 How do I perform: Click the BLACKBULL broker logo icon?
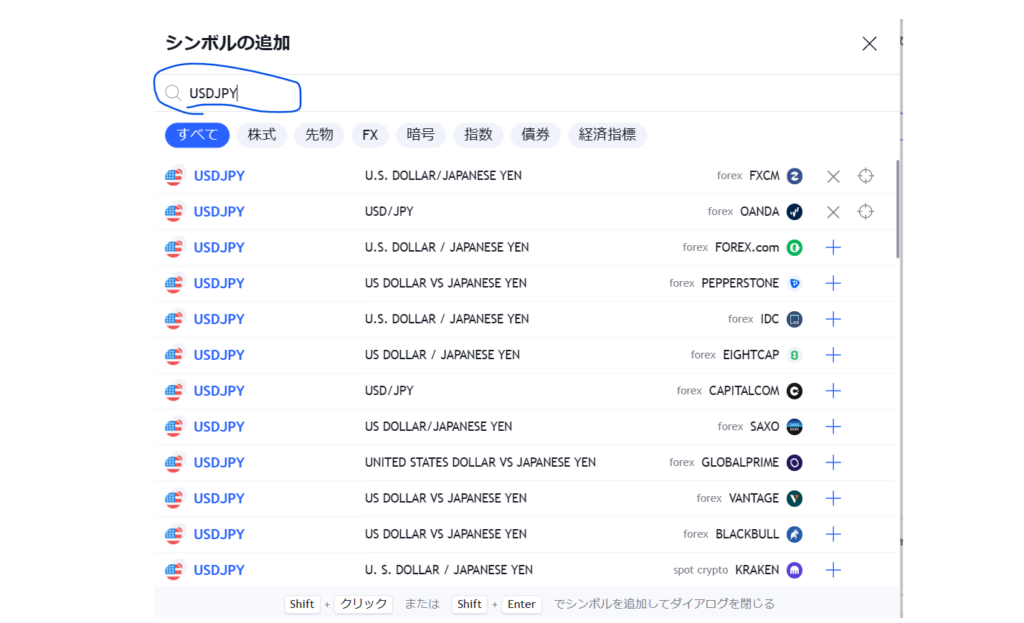[x=795, y=534]
